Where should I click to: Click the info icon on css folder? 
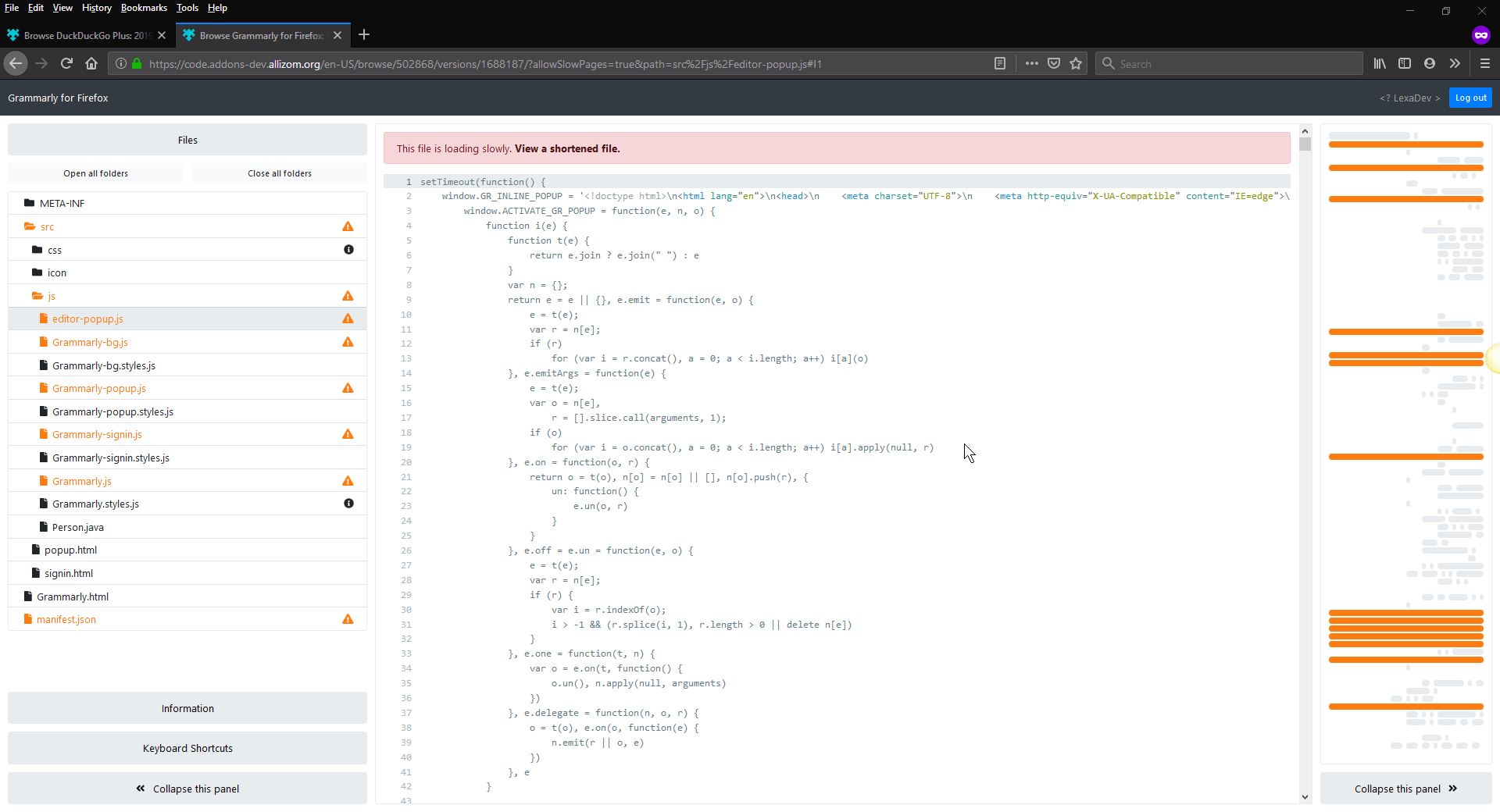tap(348, 250)
